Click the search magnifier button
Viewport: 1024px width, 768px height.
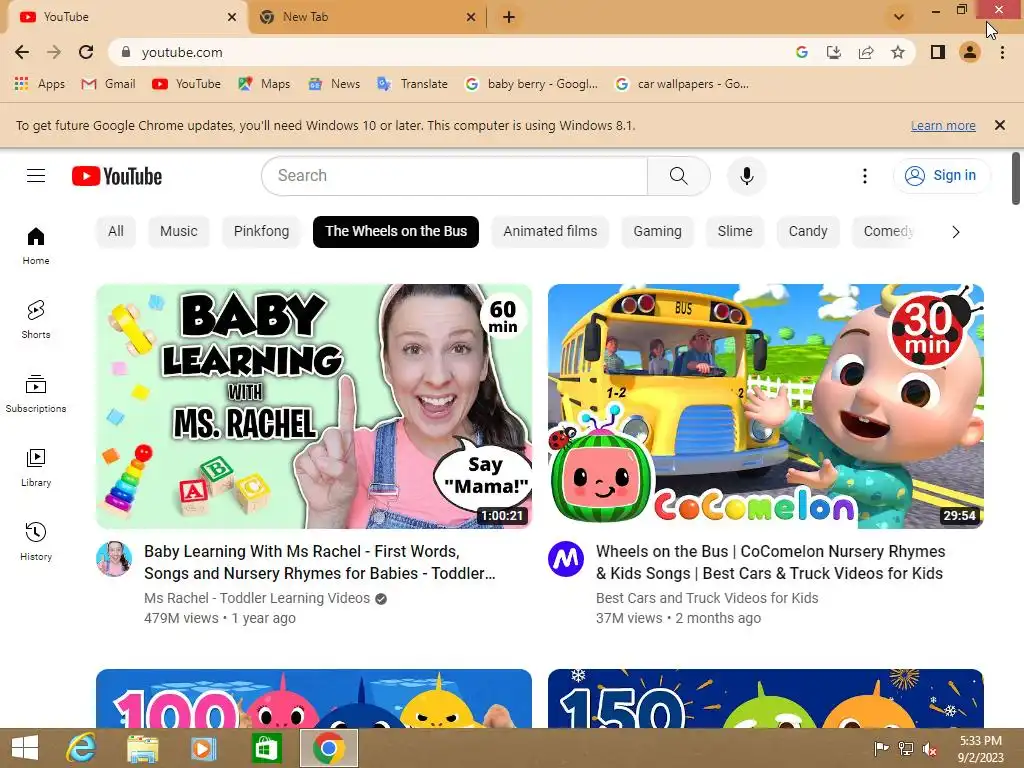point(679,176)
